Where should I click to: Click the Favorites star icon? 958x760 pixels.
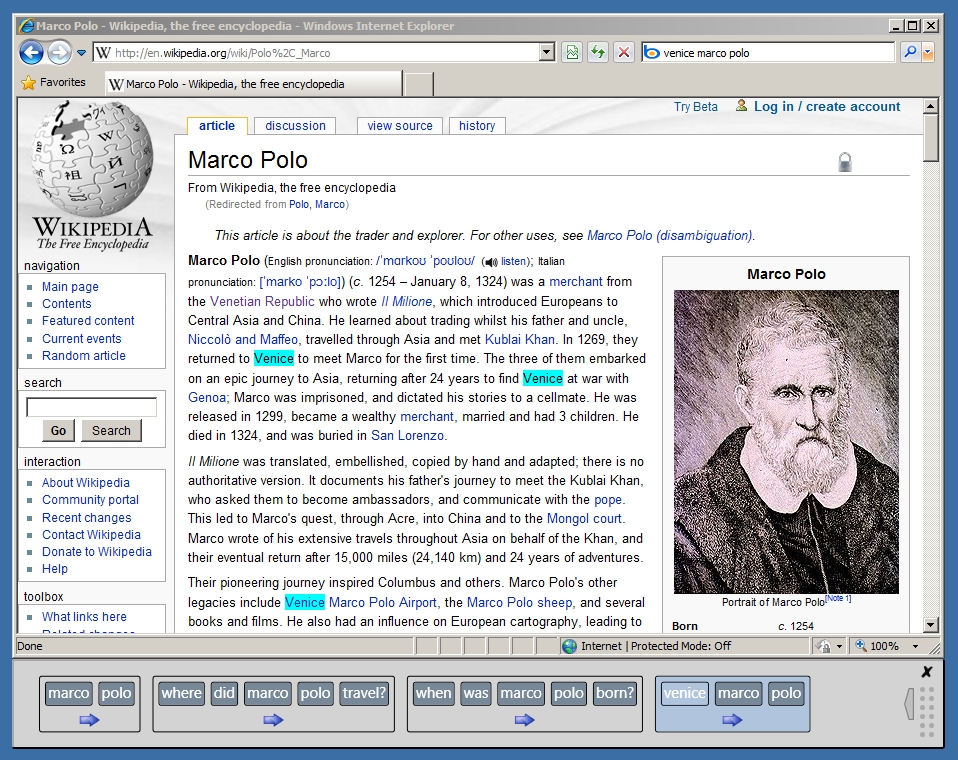click(29, 83)
